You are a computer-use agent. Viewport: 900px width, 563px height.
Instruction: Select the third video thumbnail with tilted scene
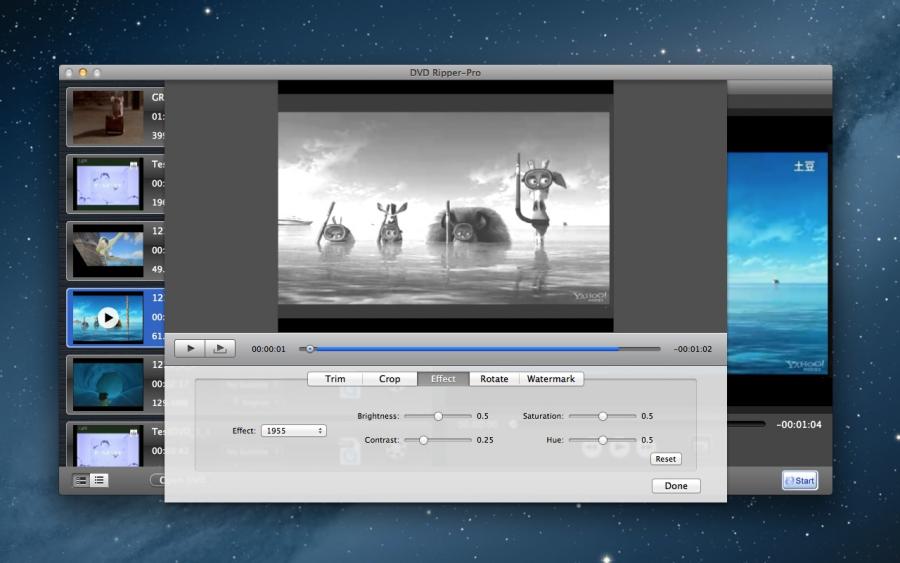pyautogui.click(x=108, y=251)
